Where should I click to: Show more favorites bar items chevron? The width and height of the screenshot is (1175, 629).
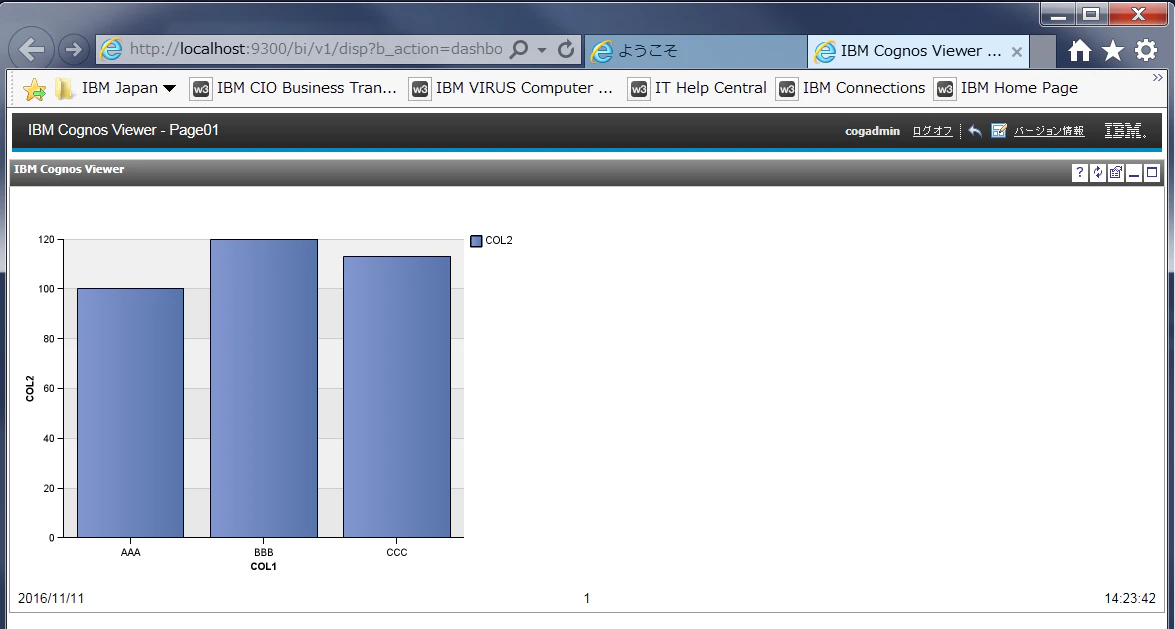[x=1158, y=78]
